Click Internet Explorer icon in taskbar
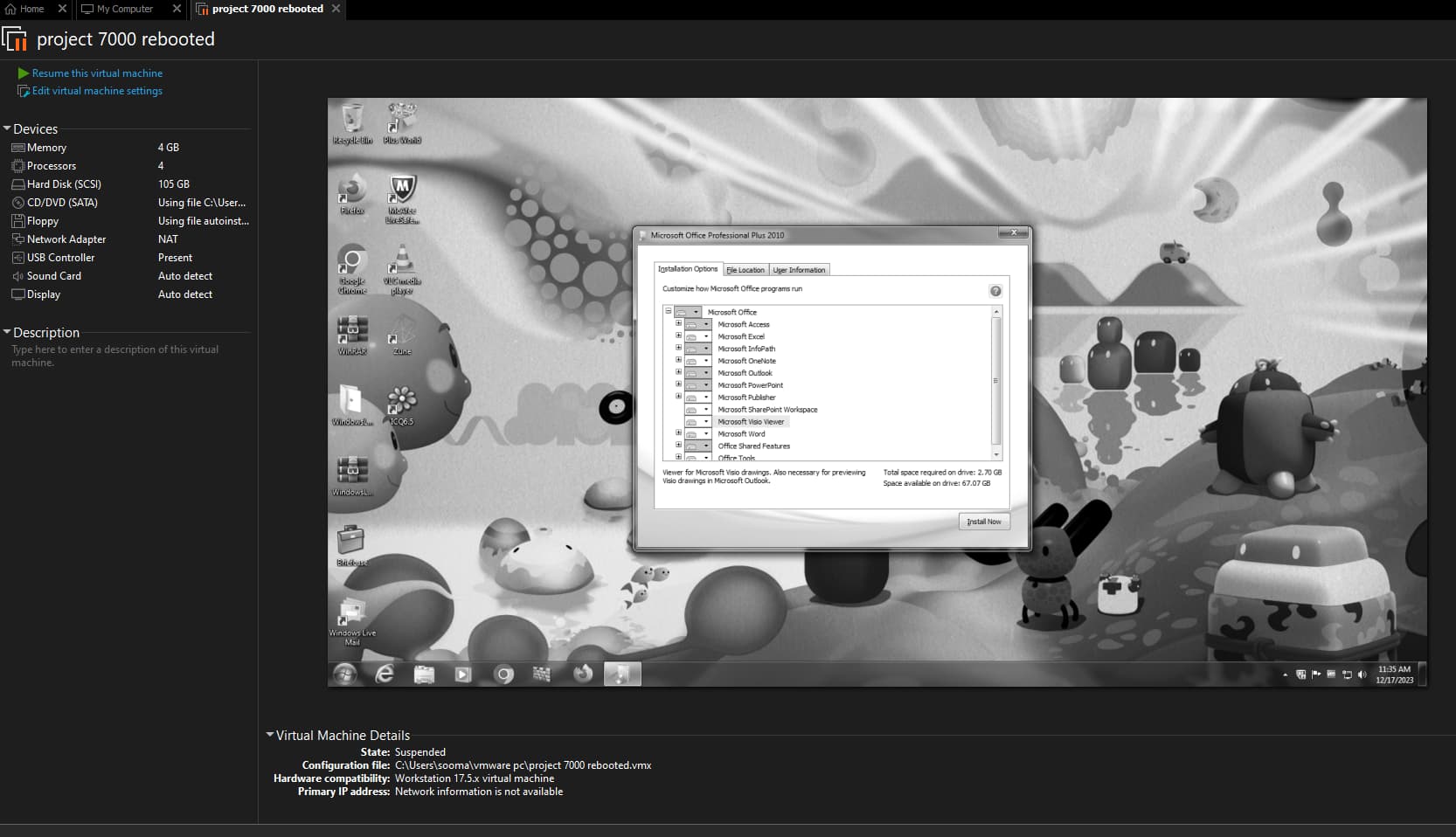Image resolution: width=1456 pixels, height=837 pixels. [x=385, y=674]
